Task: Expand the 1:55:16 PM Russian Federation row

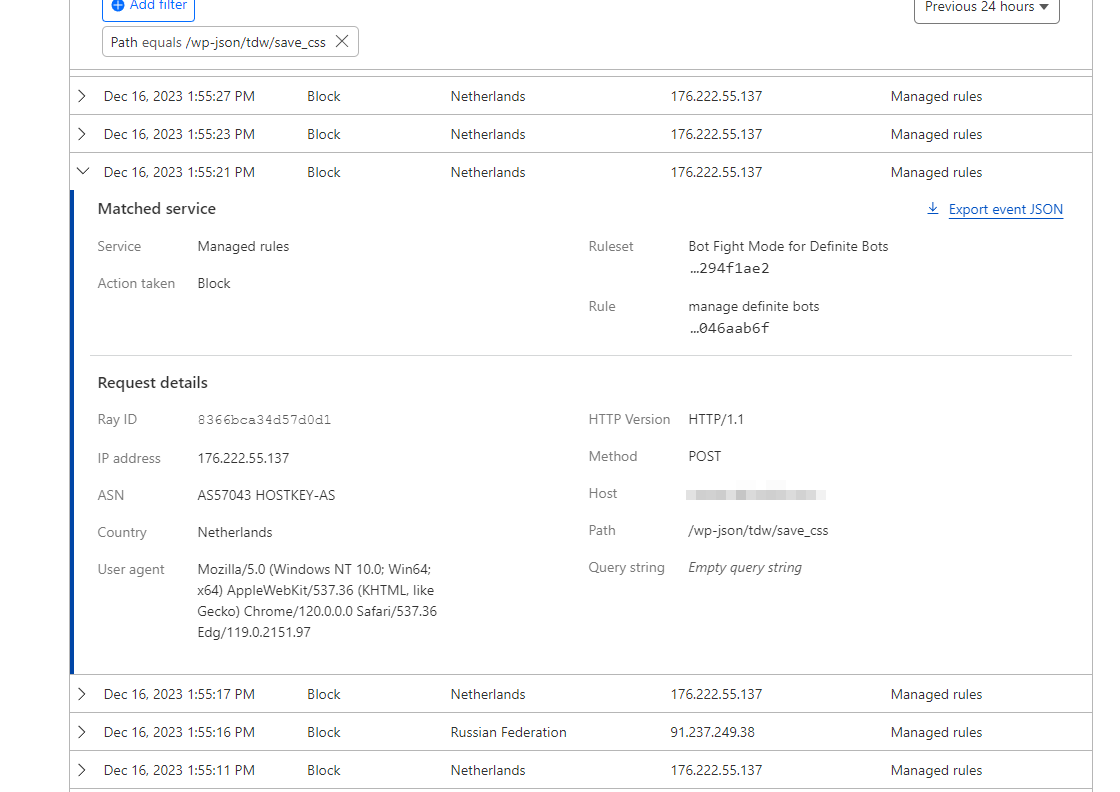Action: 82,731
